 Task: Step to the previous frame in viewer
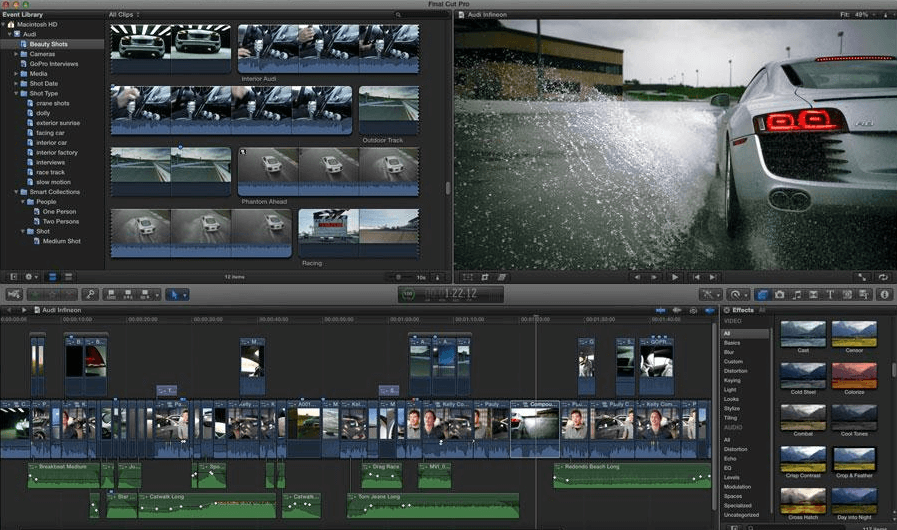point(637,277)
